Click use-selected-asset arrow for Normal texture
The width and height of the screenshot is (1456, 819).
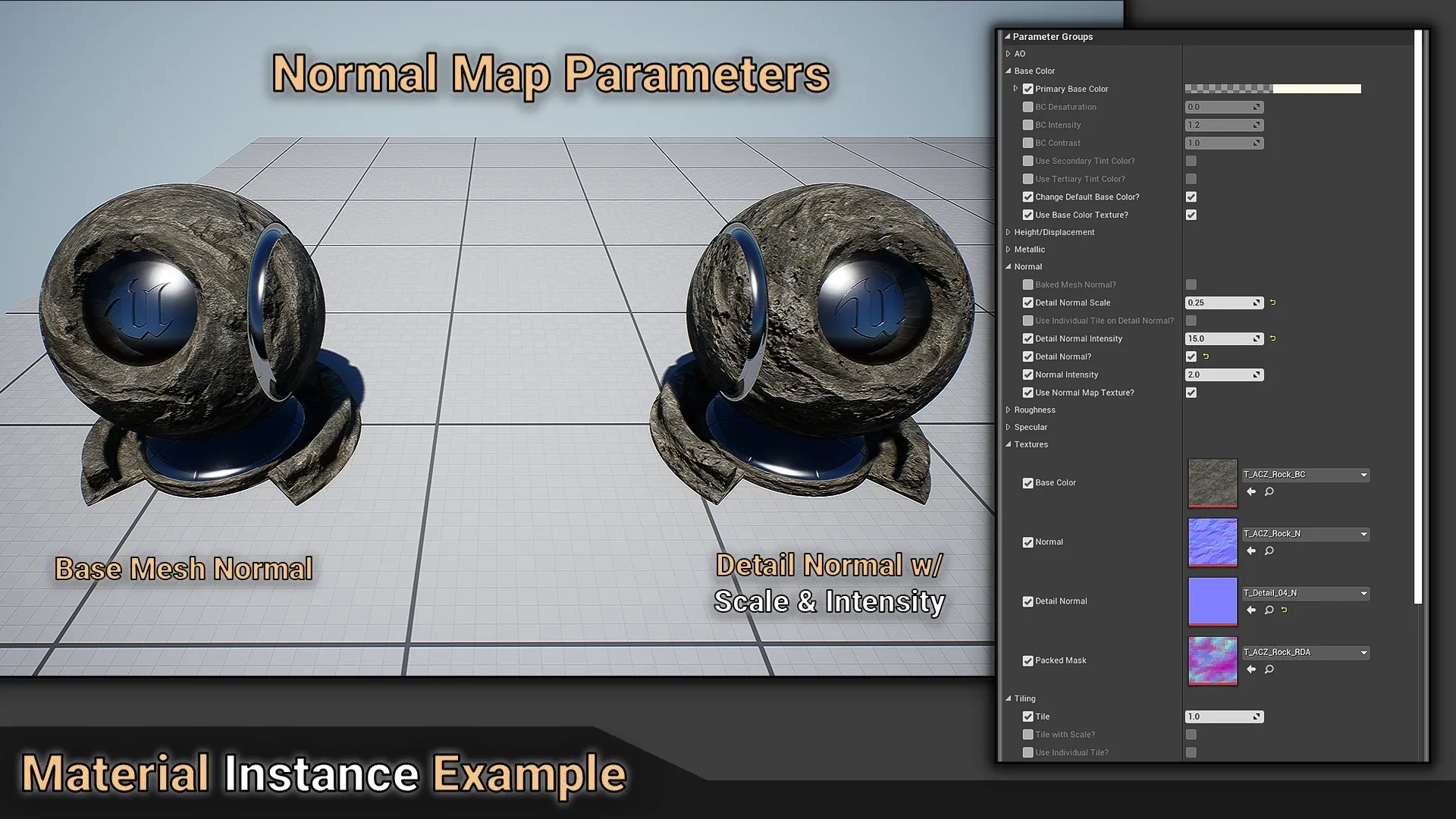1251,551
